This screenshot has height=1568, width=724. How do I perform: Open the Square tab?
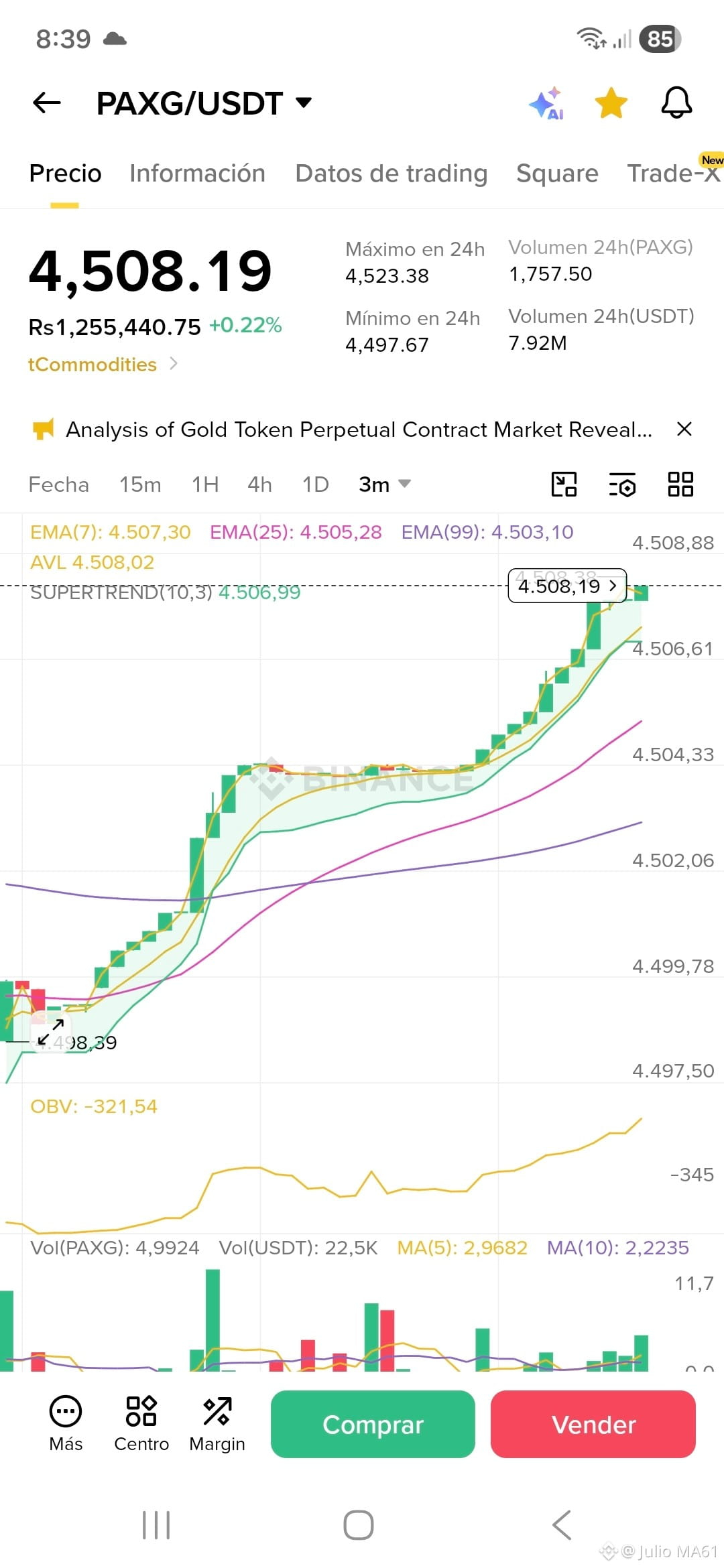pos(557,174)
